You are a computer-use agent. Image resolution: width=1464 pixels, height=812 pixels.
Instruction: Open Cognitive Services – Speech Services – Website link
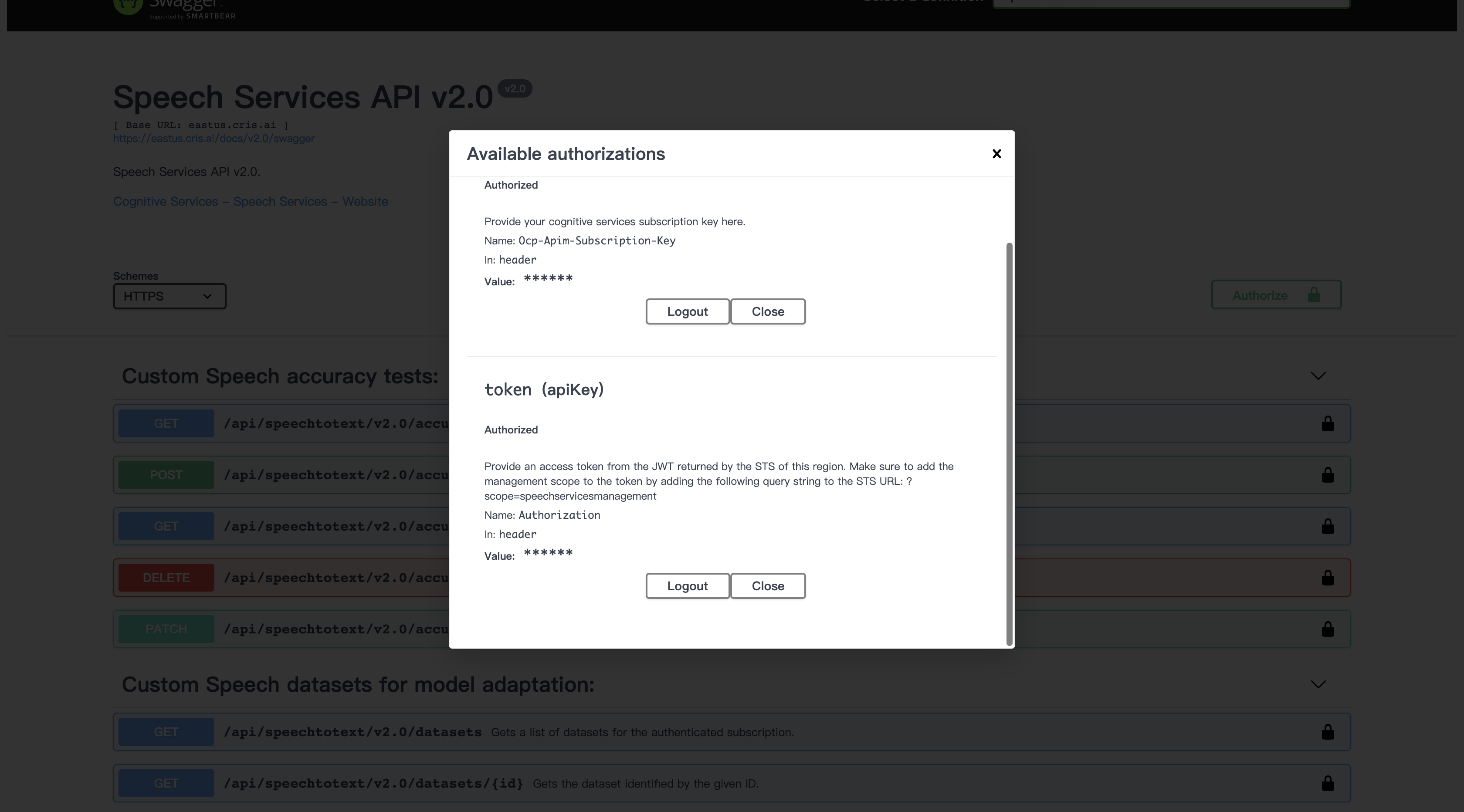pyautogui.click(x=250, y=202)
